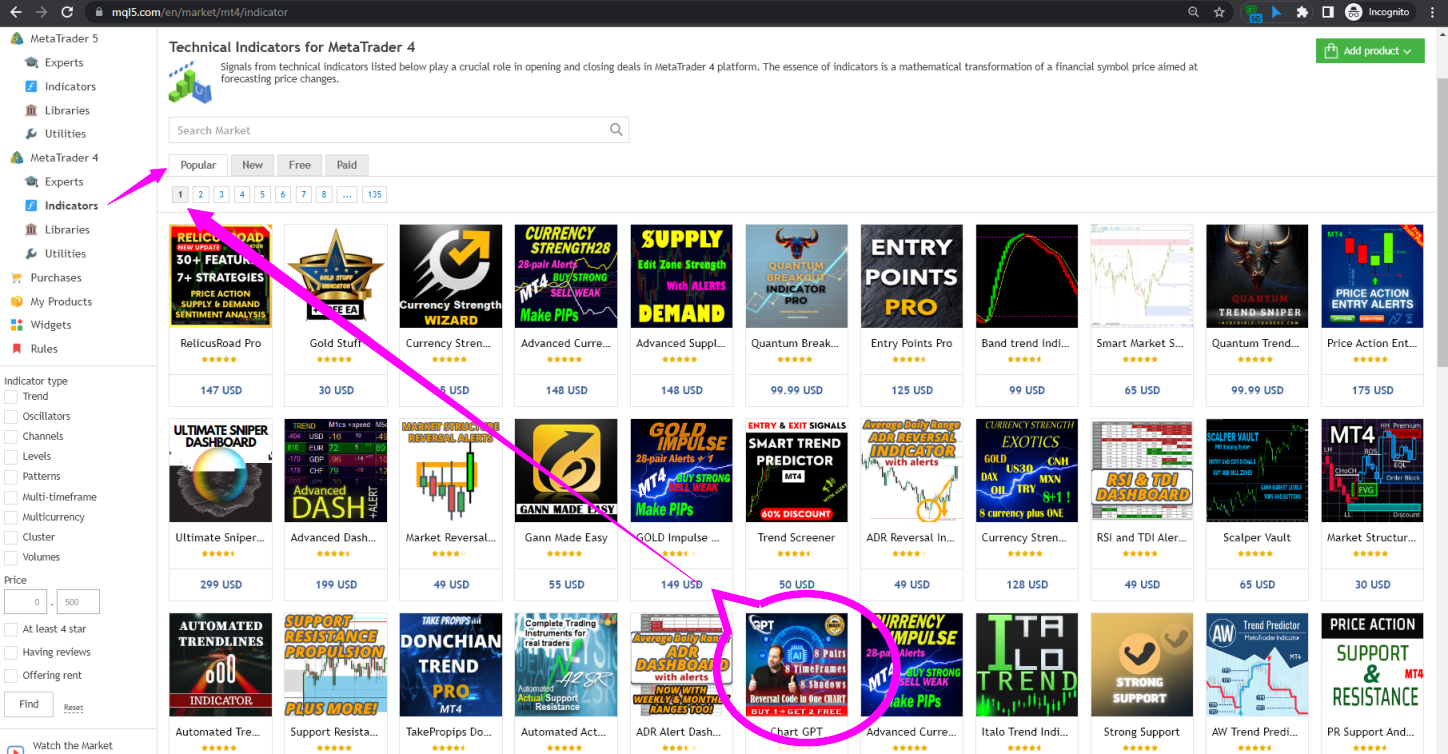Go back using the browser back arrow
This screenshot has width=1448, height=754.
tap(16, 12)
